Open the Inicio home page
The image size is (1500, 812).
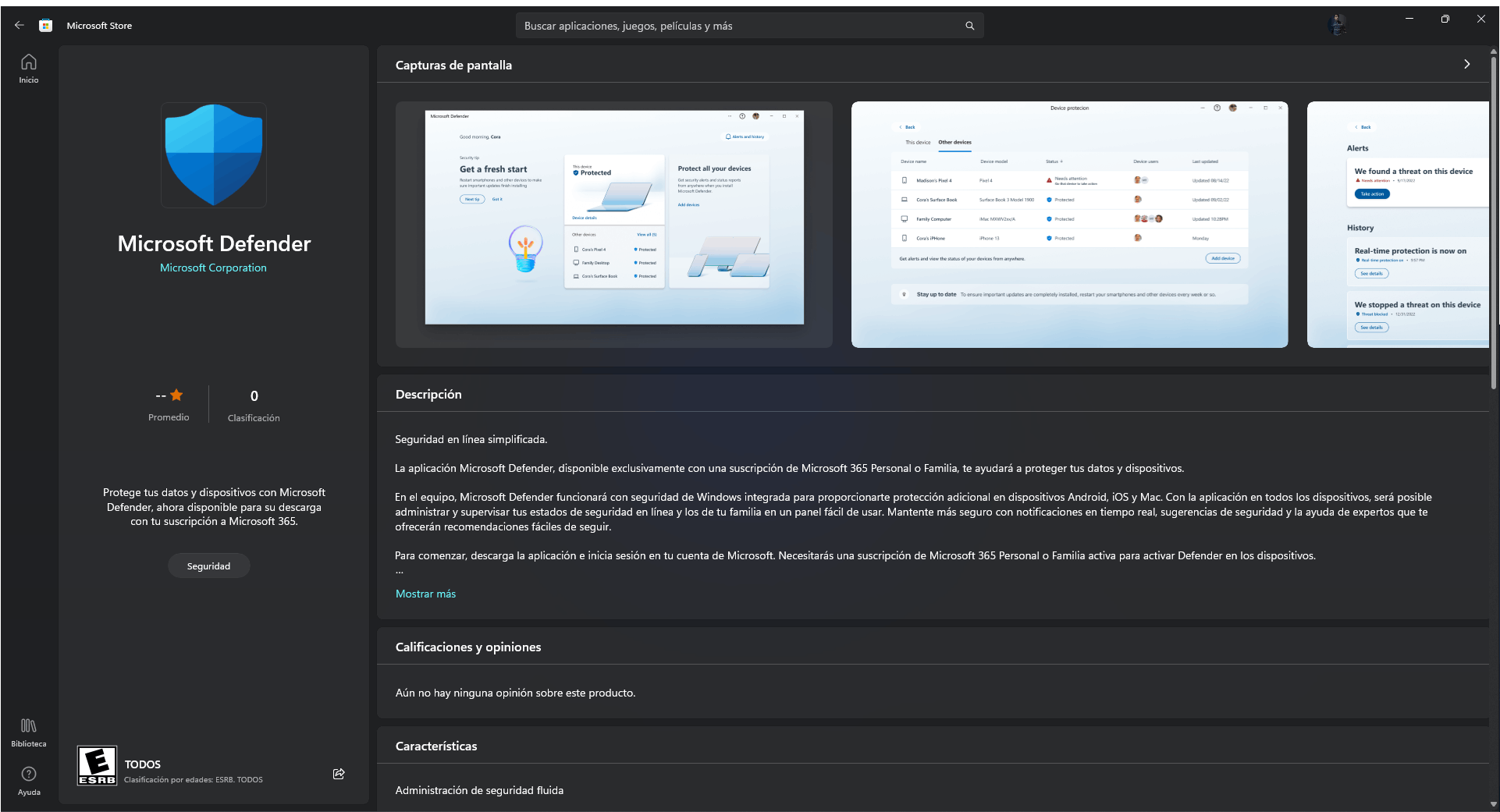tap(29, 68)
